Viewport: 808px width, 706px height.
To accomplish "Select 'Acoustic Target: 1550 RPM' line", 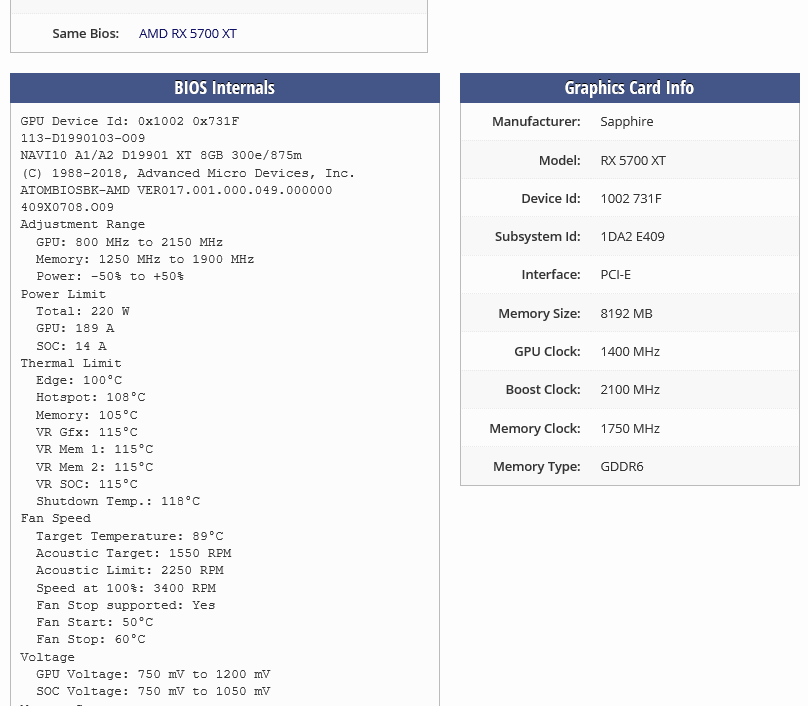I will 133,553.
